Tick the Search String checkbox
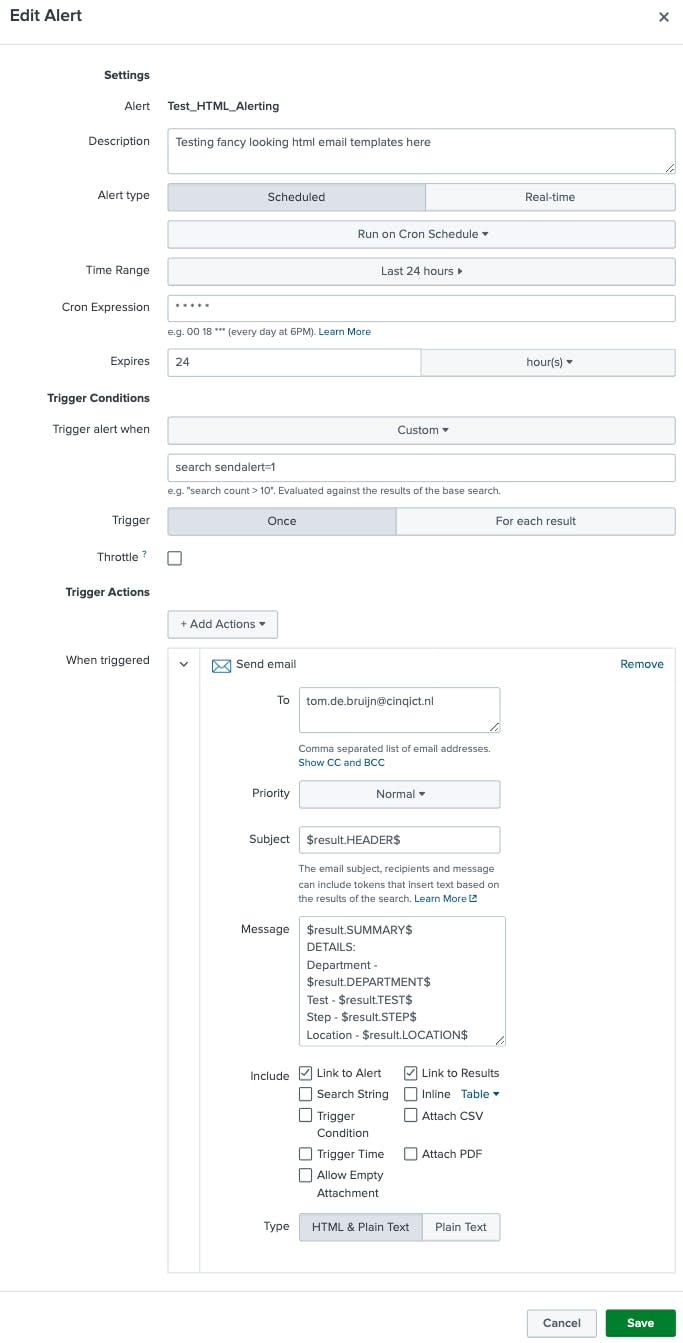The height and width of the screenshot is (1343, 683). pos(306,1094)
